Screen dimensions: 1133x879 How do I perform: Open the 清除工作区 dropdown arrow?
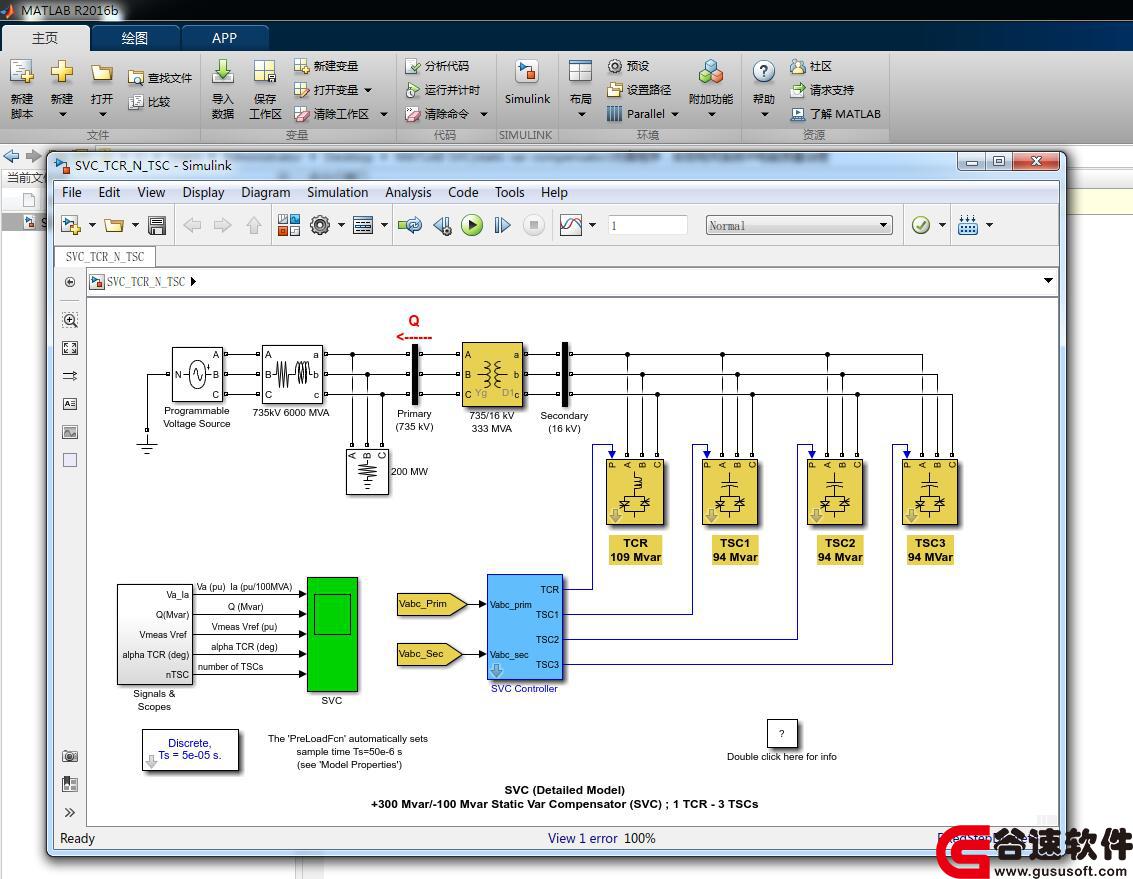(384, 114)
